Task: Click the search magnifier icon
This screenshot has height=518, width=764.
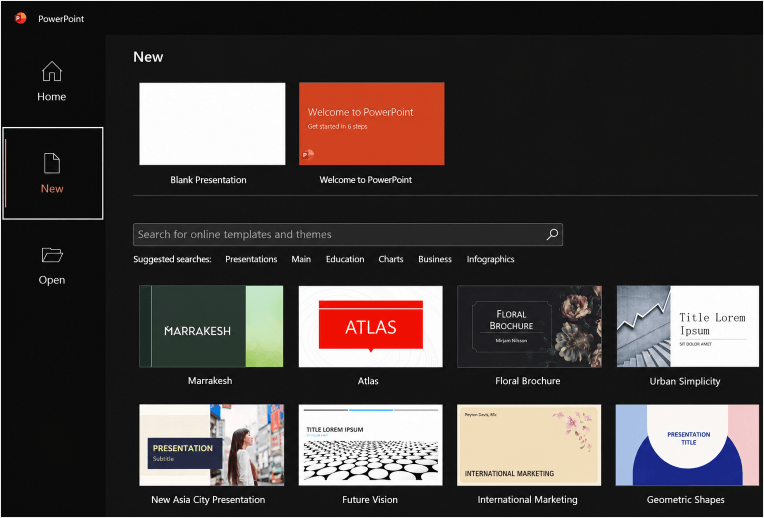Action: 552,234
